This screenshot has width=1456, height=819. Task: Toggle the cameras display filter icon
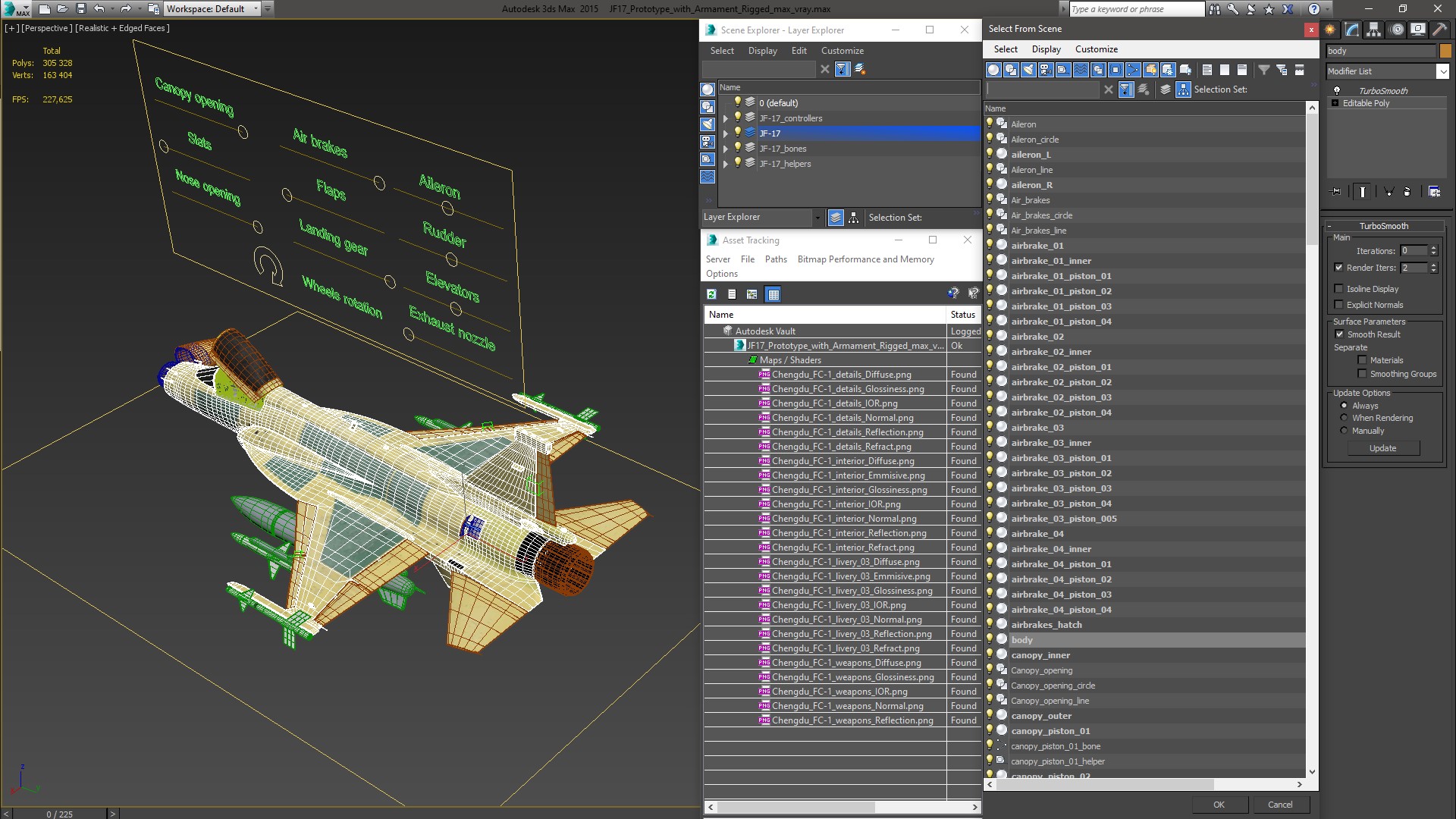pos(1046,70)
